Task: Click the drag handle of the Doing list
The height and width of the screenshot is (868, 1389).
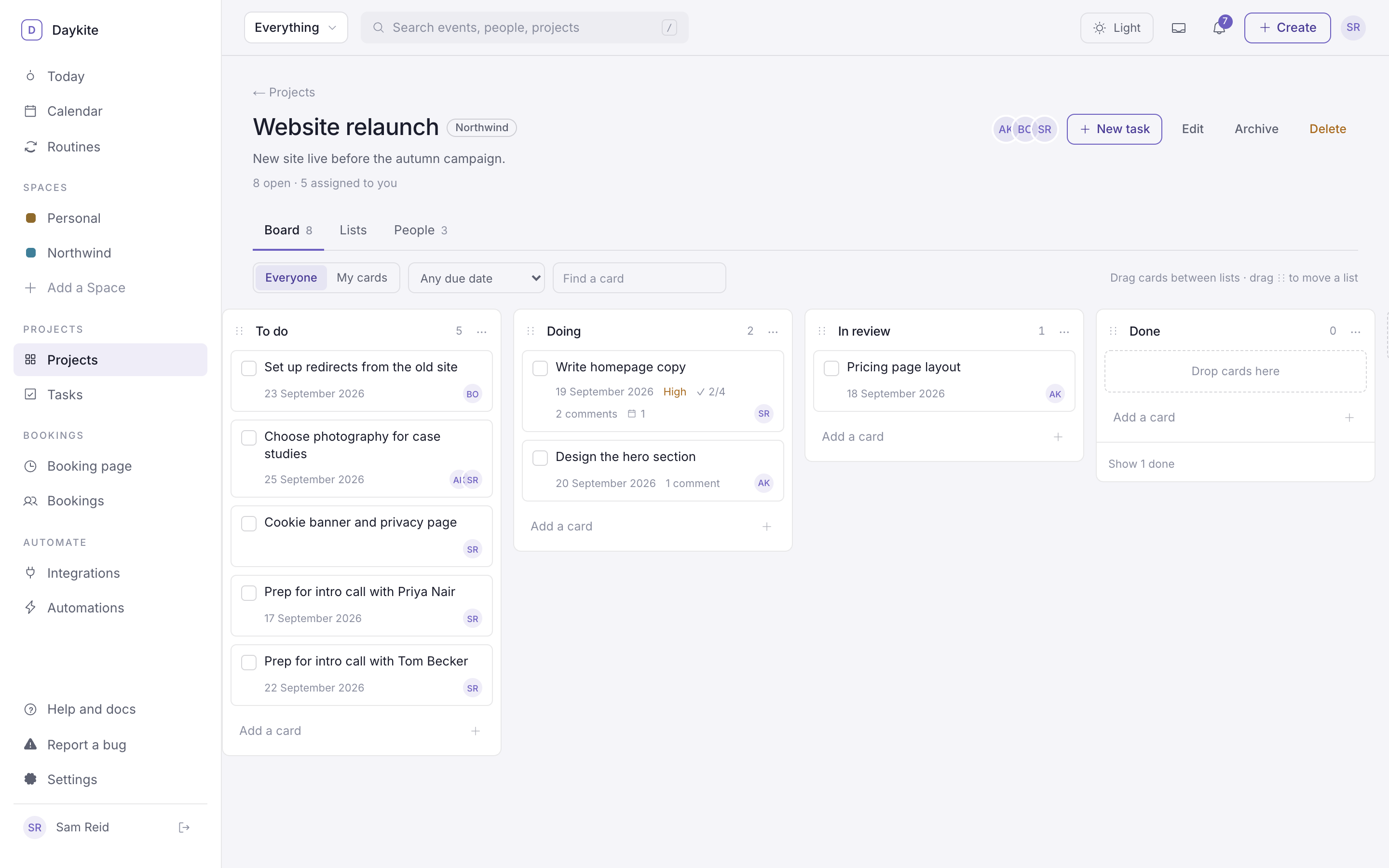Action: (x=531, y=331)
